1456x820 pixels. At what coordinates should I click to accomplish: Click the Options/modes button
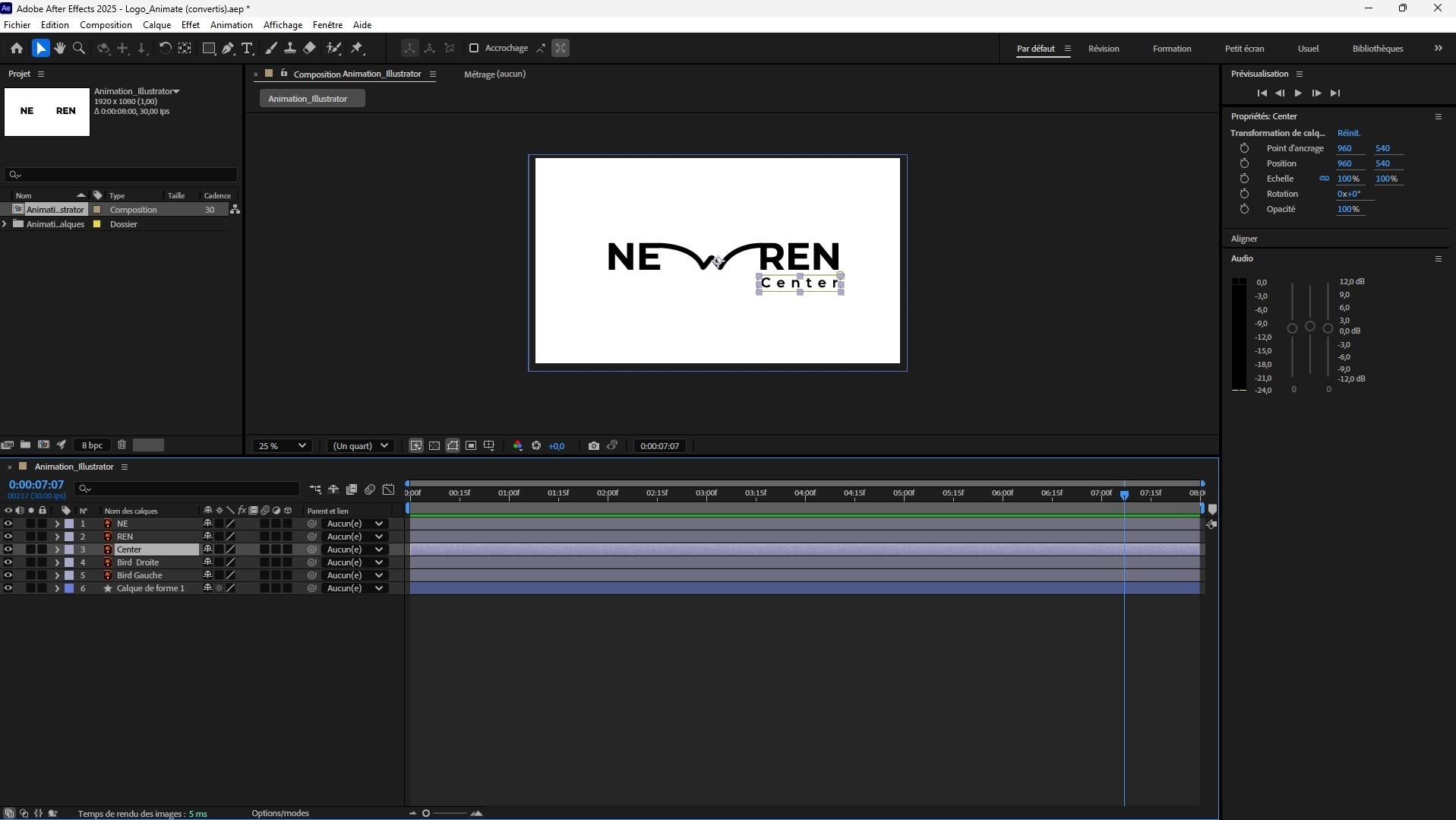[280, 813]
